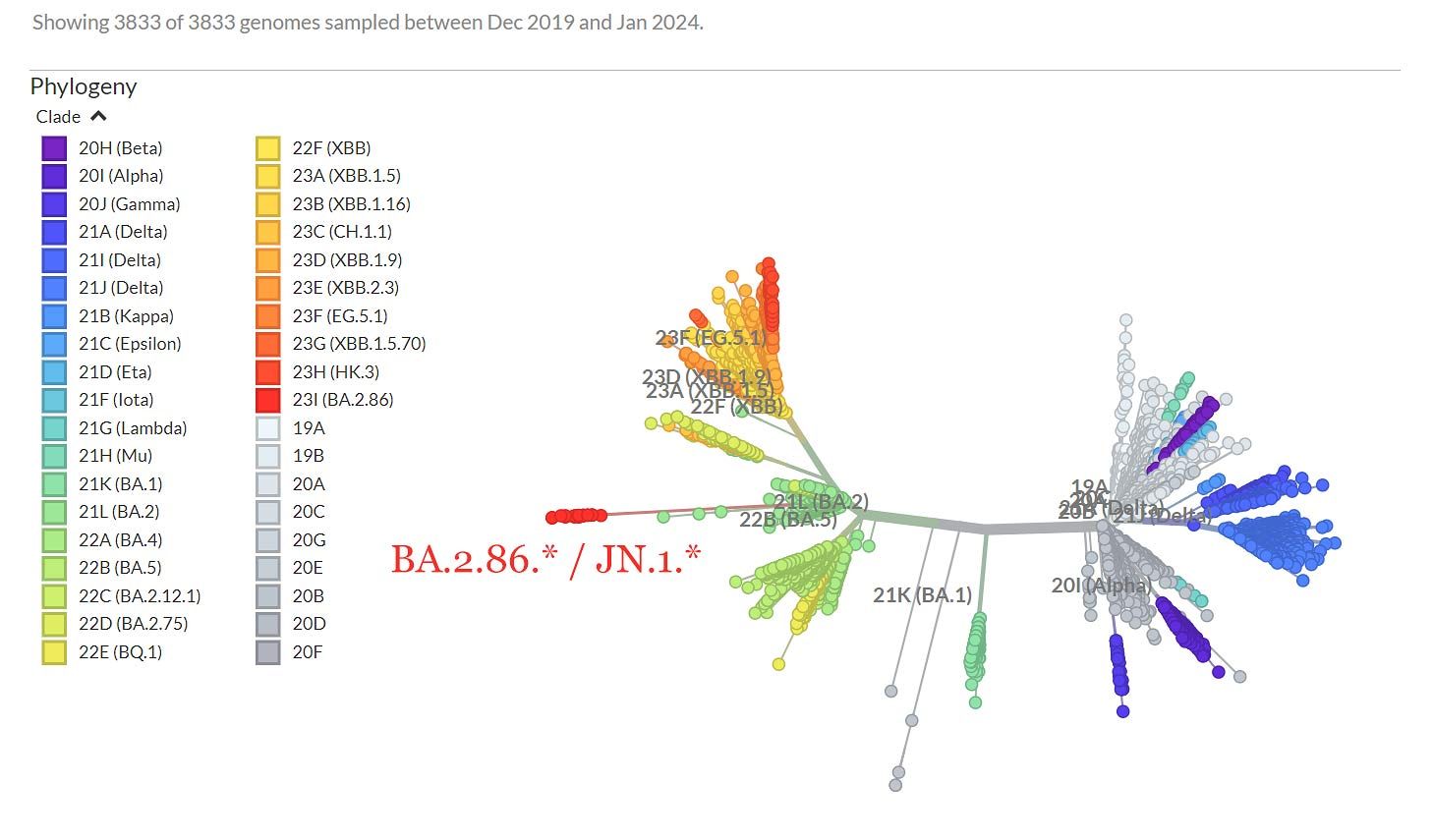Select the 21J (Delta) legend swatch
This screenshot has height=840, width=1433.
click(x=54, y=288)
